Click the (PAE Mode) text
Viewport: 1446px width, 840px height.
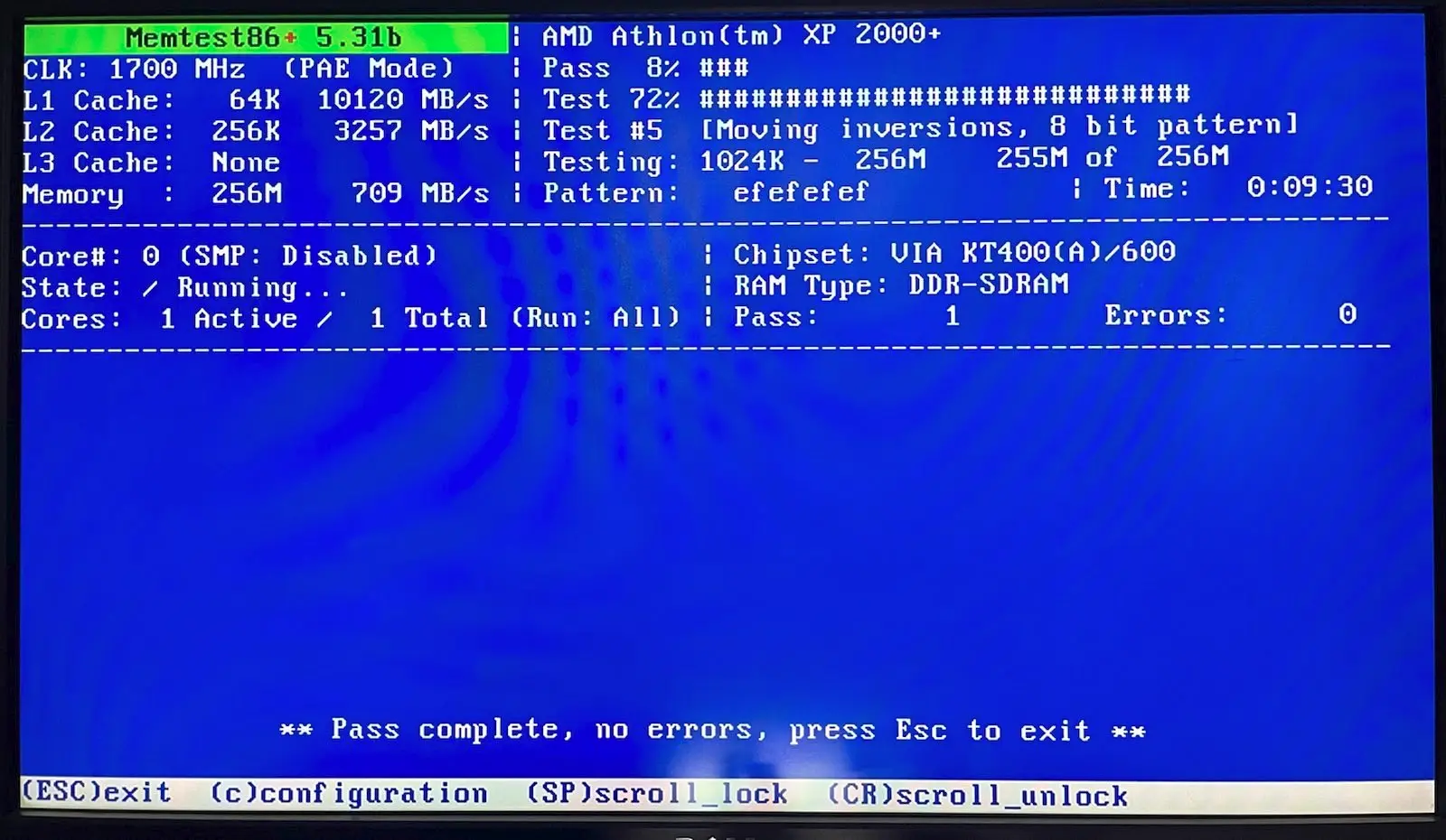[369, 69]
